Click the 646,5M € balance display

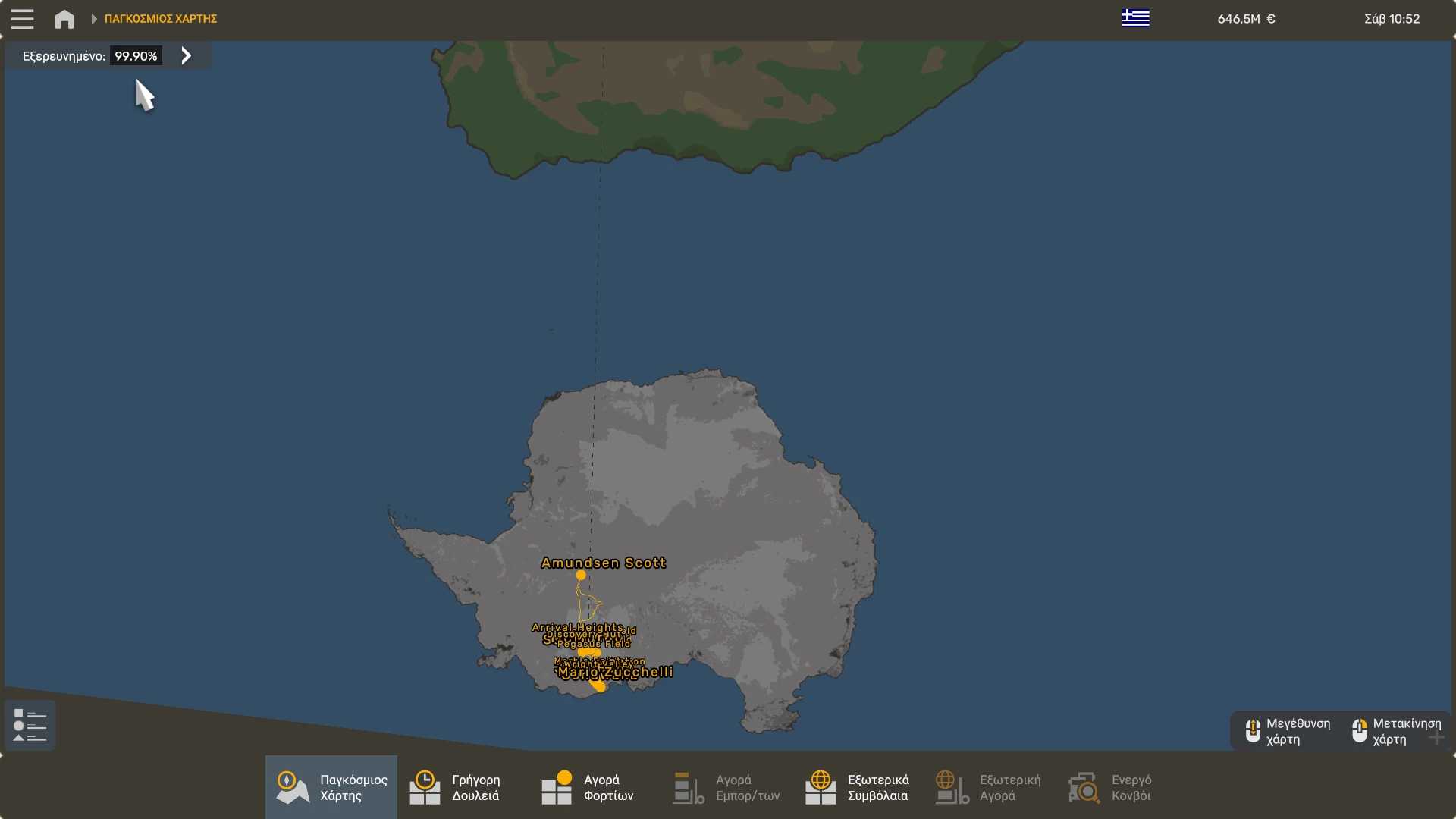1246,19
